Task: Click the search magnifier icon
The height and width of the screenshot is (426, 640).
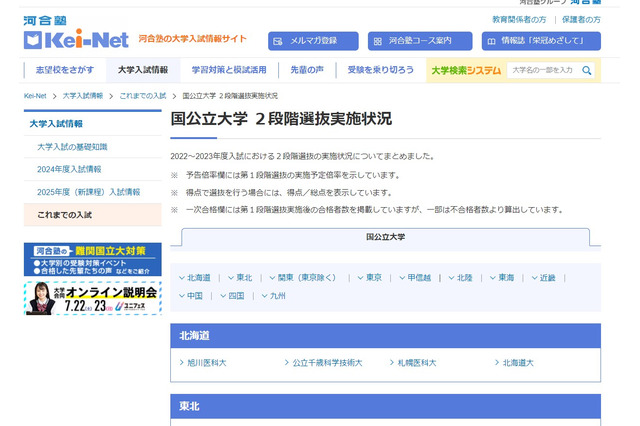Action: [587, 70]
